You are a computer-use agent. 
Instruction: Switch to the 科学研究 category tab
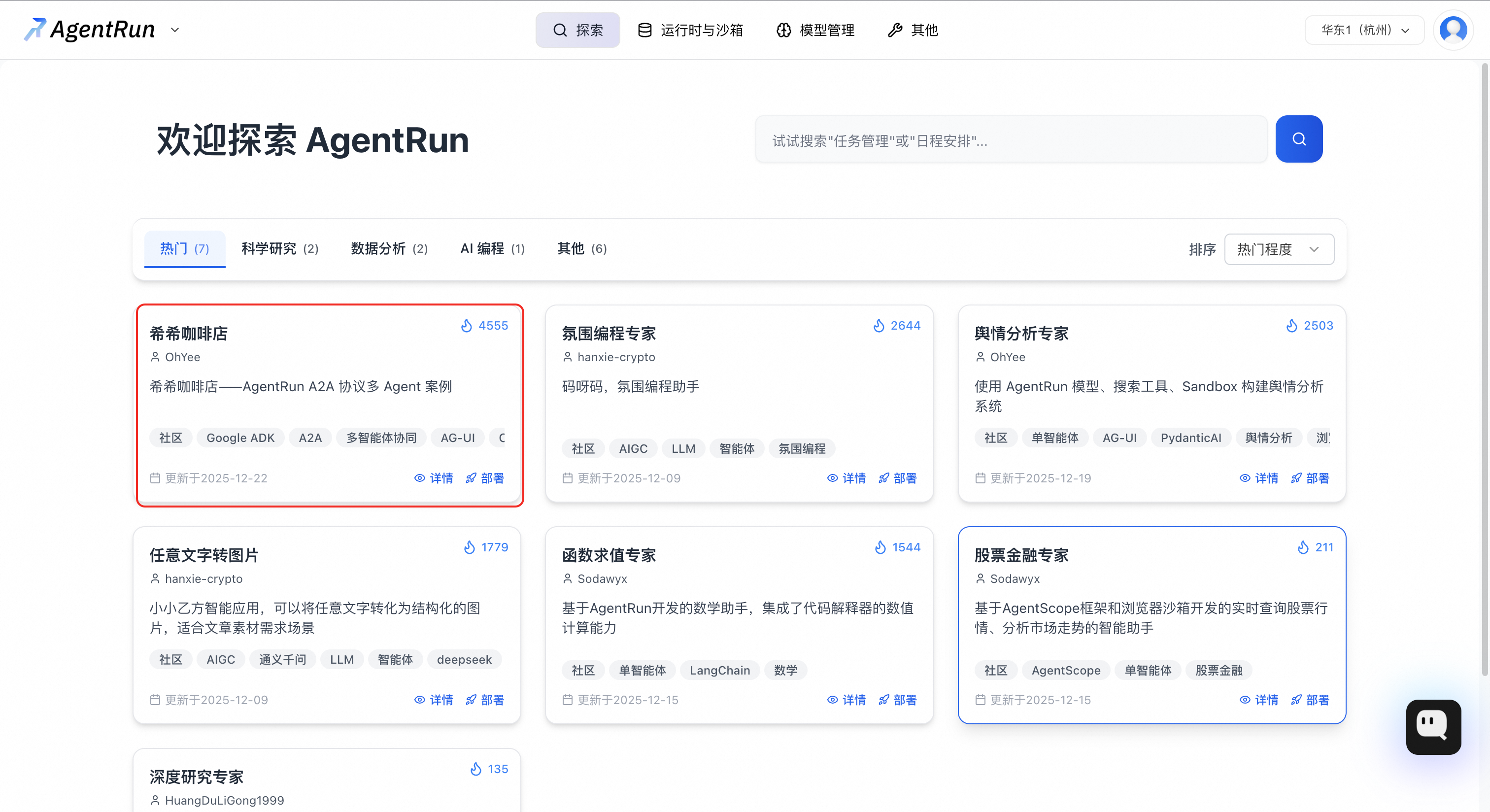tap(279, 249)
